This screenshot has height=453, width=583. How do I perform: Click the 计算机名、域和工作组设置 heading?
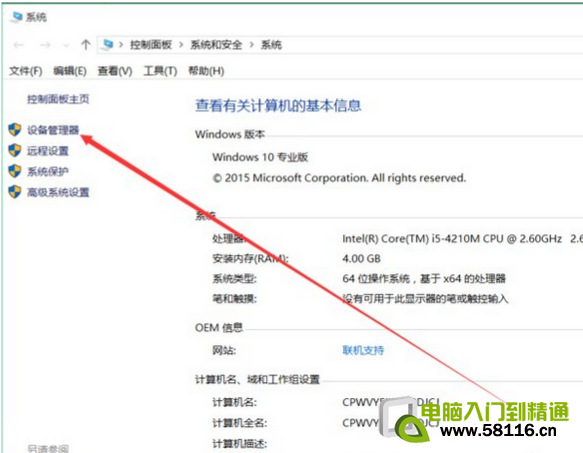click(257, 379)
